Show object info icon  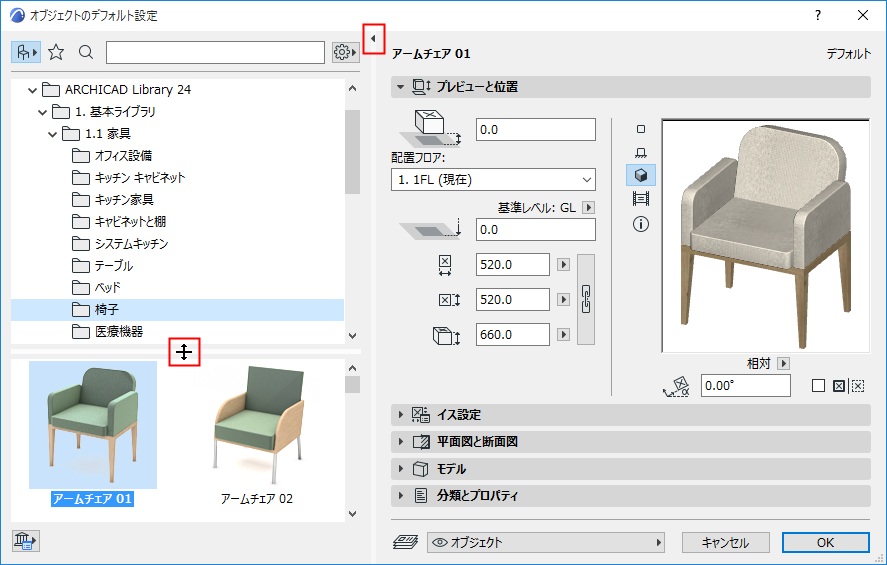coord(641,224)
